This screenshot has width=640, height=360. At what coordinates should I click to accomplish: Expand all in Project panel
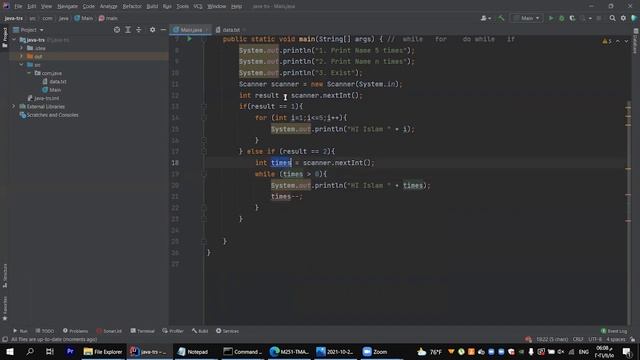coord(128,30)
